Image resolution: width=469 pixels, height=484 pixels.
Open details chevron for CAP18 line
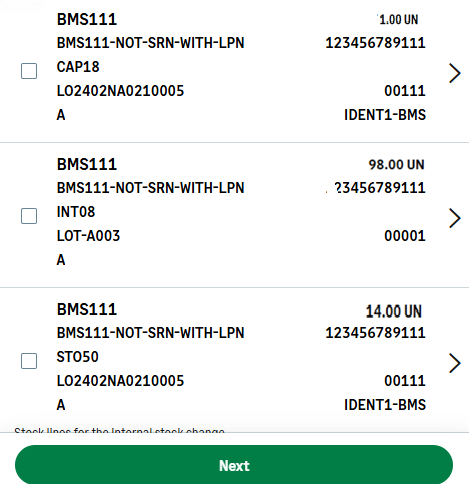pos(455,73)
